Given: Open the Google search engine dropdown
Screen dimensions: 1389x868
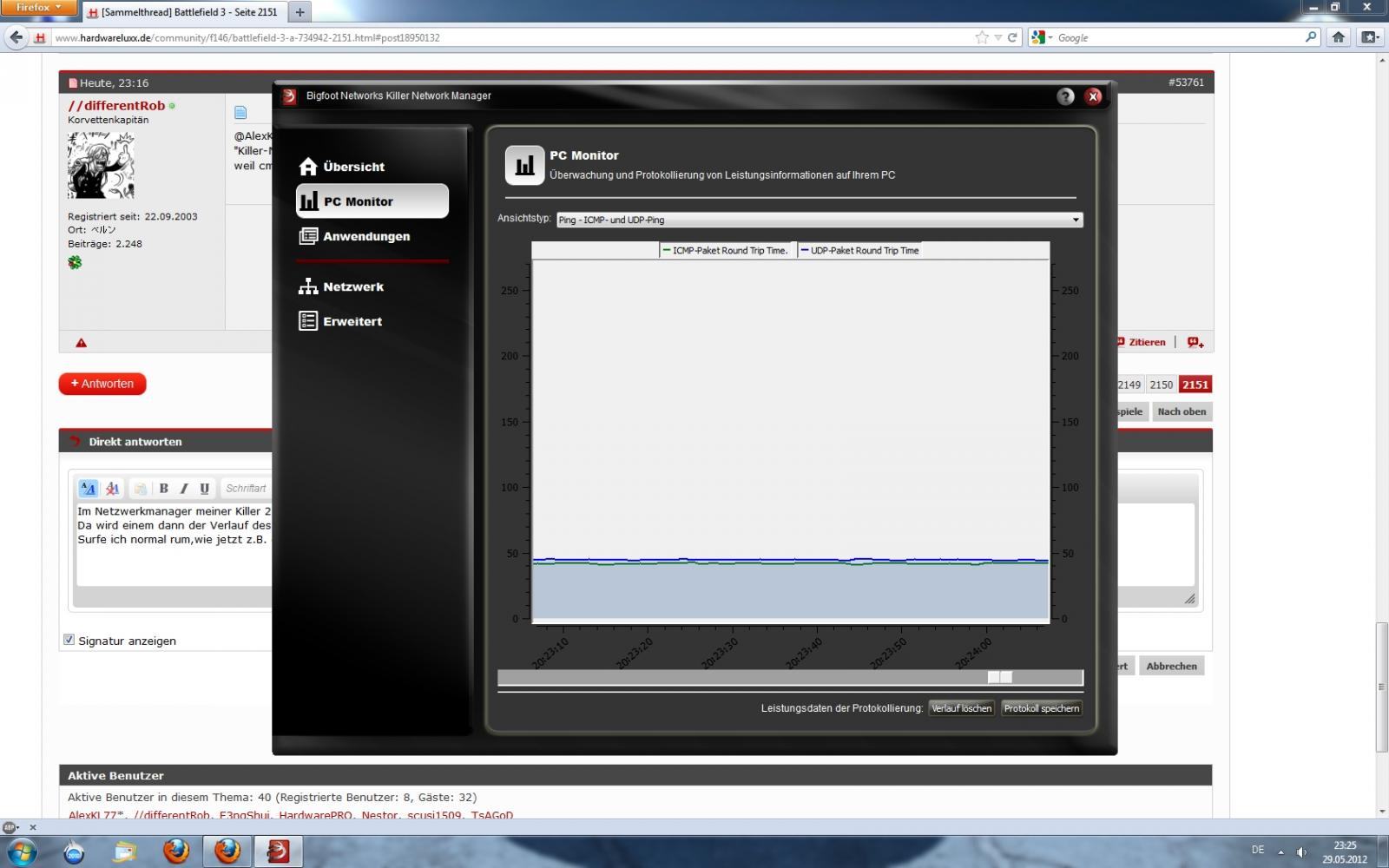Looking at the screenshot, I should tap(1042, 37).
